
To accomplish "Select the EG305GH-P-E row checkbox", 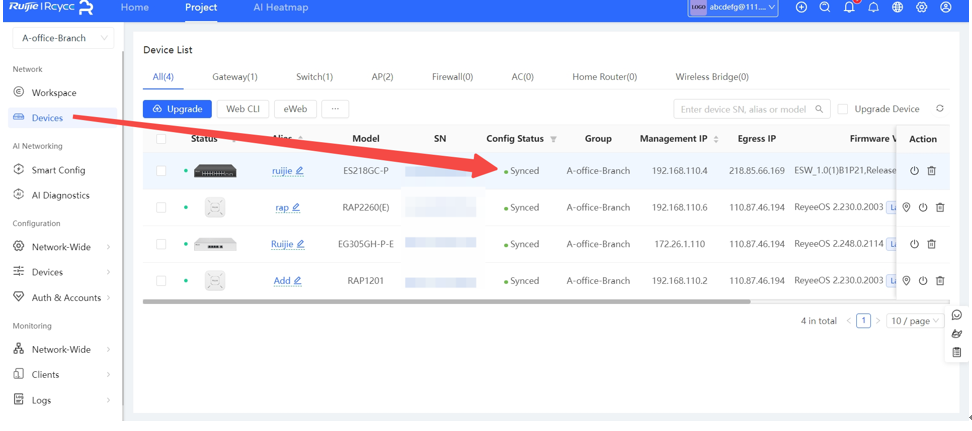I will point(161,244).
